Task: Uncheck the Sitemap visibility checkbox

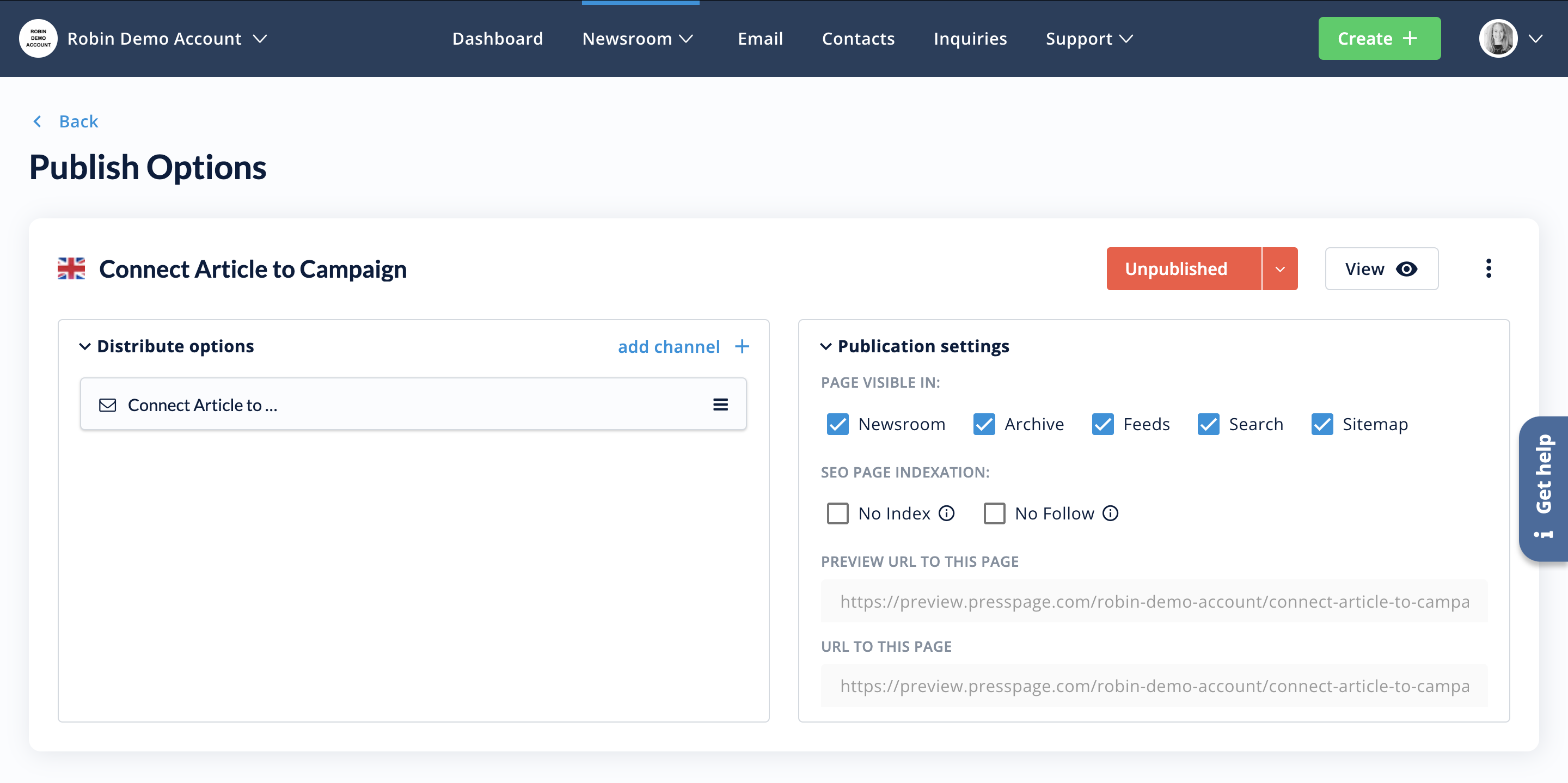Action: pyautogui.click(x=1322, y=424)
